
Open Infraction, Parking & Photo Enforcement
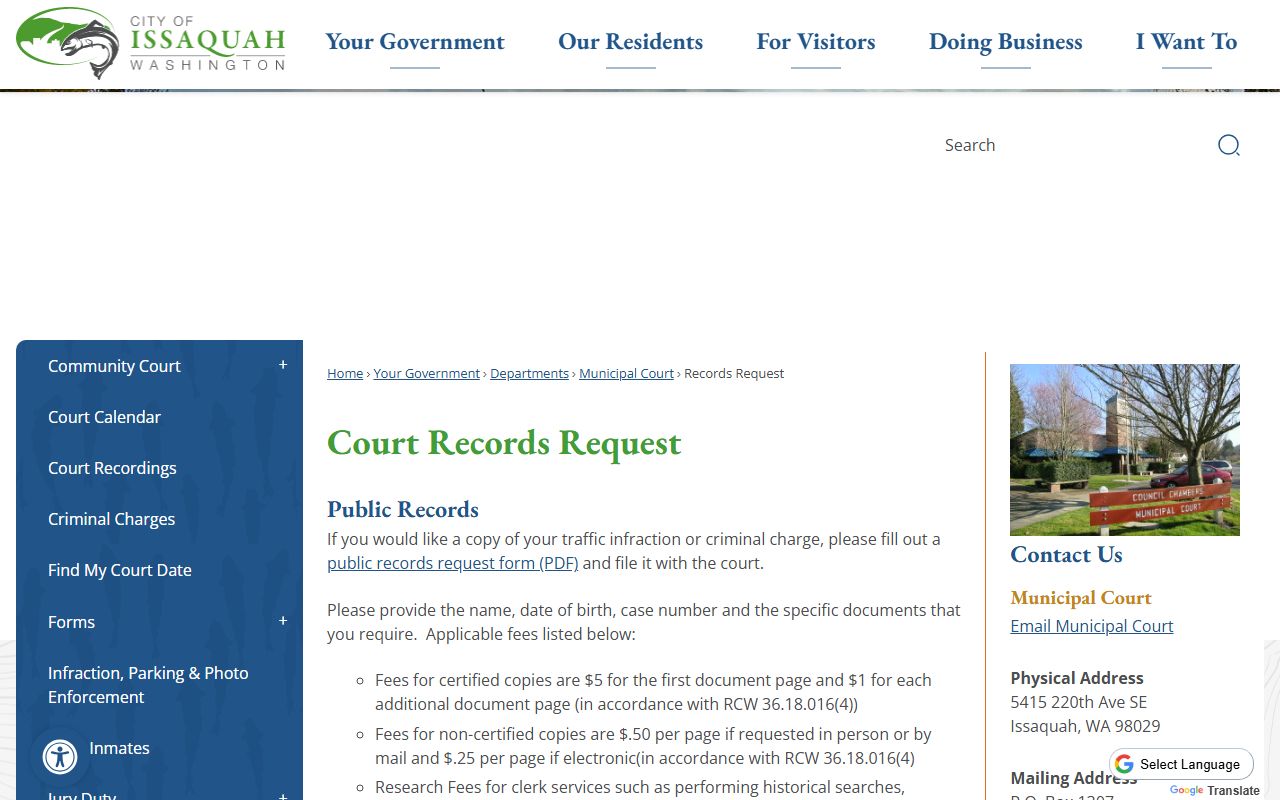[148, 685]
